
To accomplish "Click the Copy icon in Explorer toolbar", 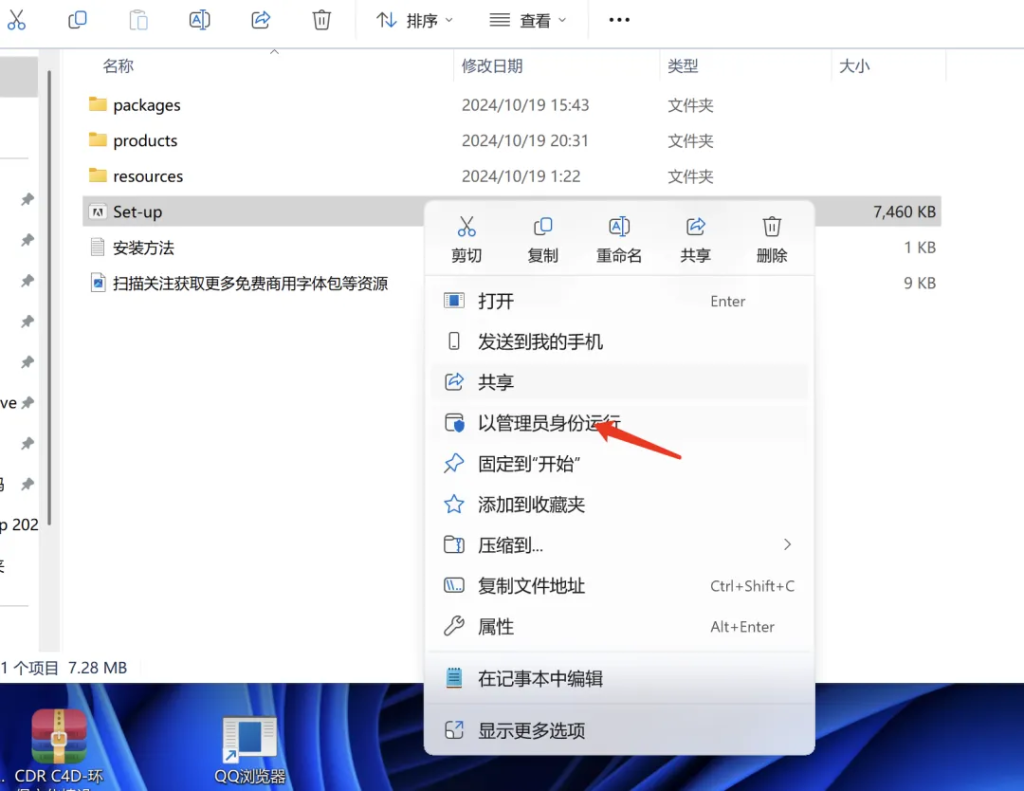I will pos(77,20).
